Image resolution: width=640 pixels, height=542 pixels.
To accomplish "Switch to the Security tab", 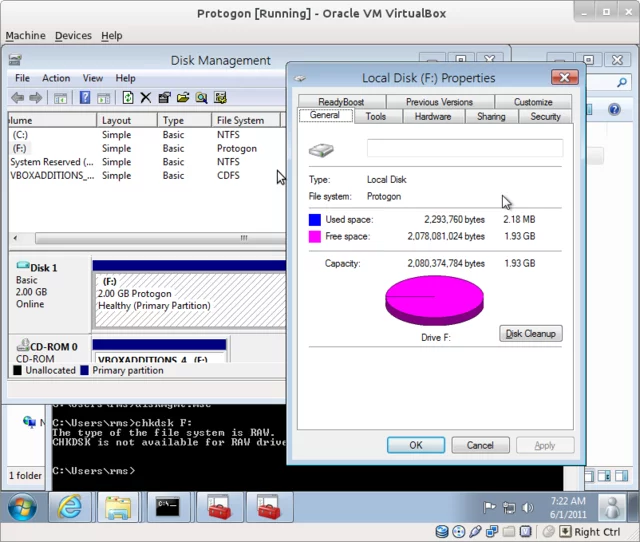I will click(x=545, y=116).
